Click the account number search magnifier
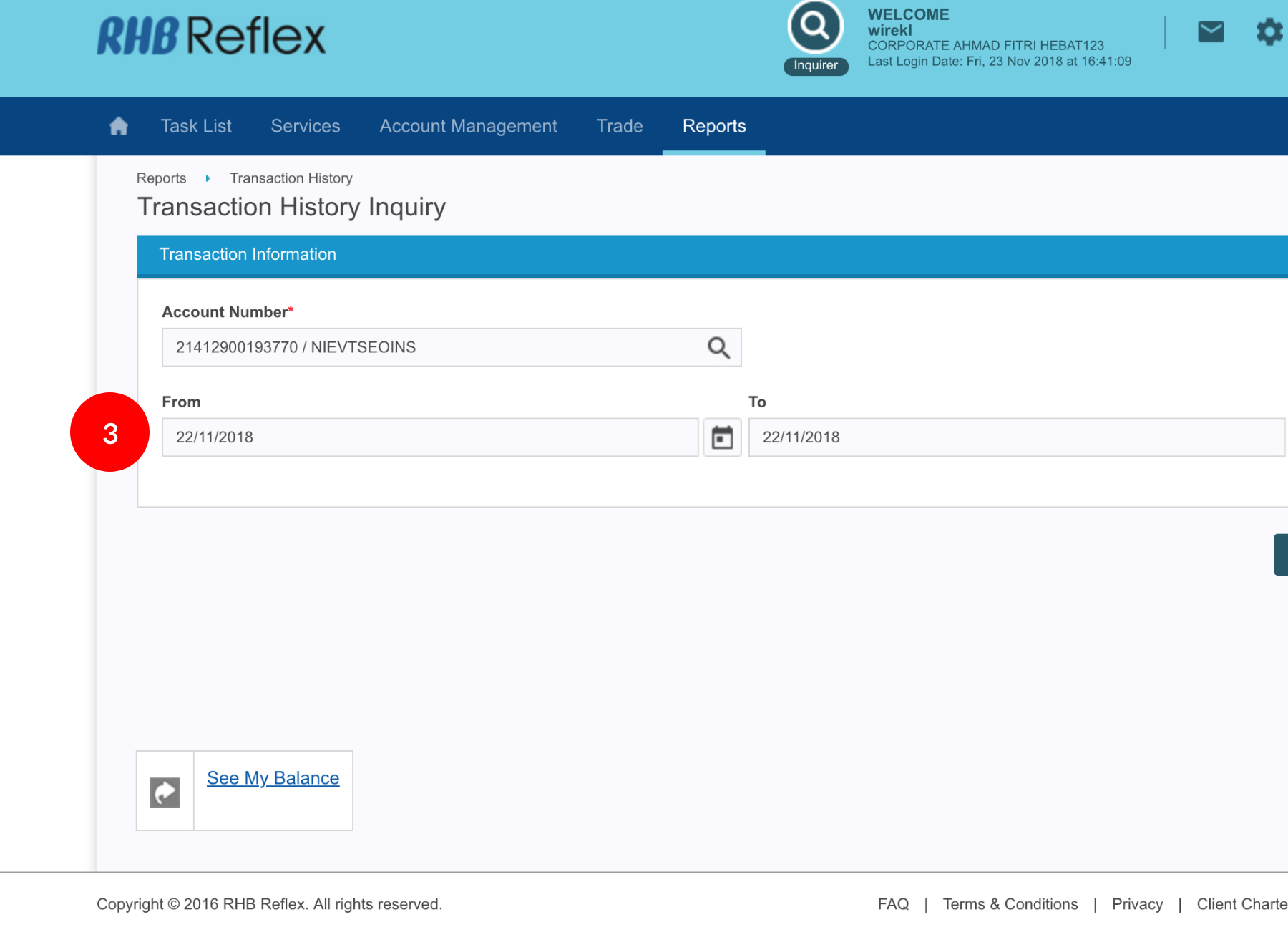 coord(718,348)
